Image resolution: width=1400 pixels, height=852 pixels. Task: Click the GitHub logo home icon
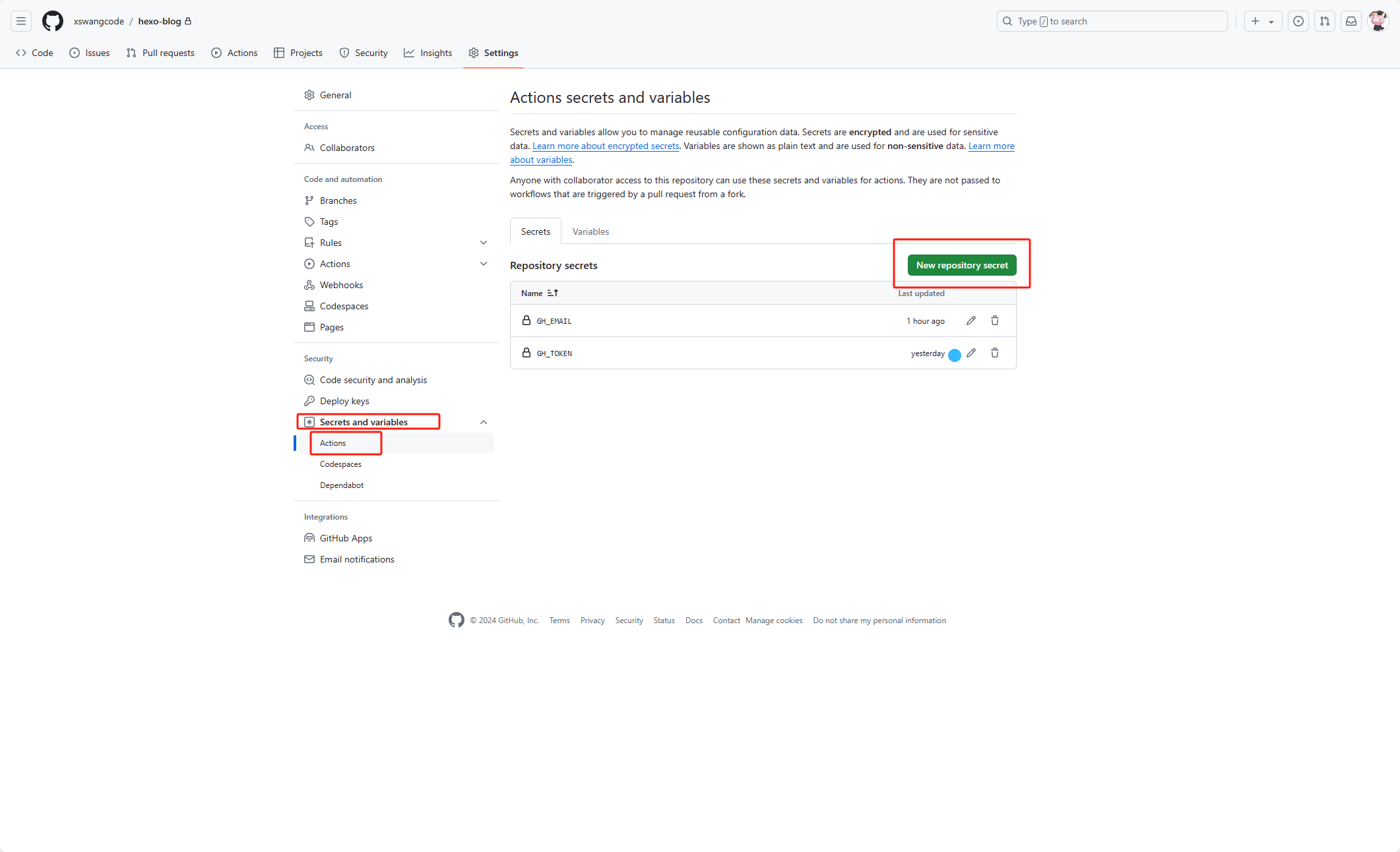click(x=53, y=21)
